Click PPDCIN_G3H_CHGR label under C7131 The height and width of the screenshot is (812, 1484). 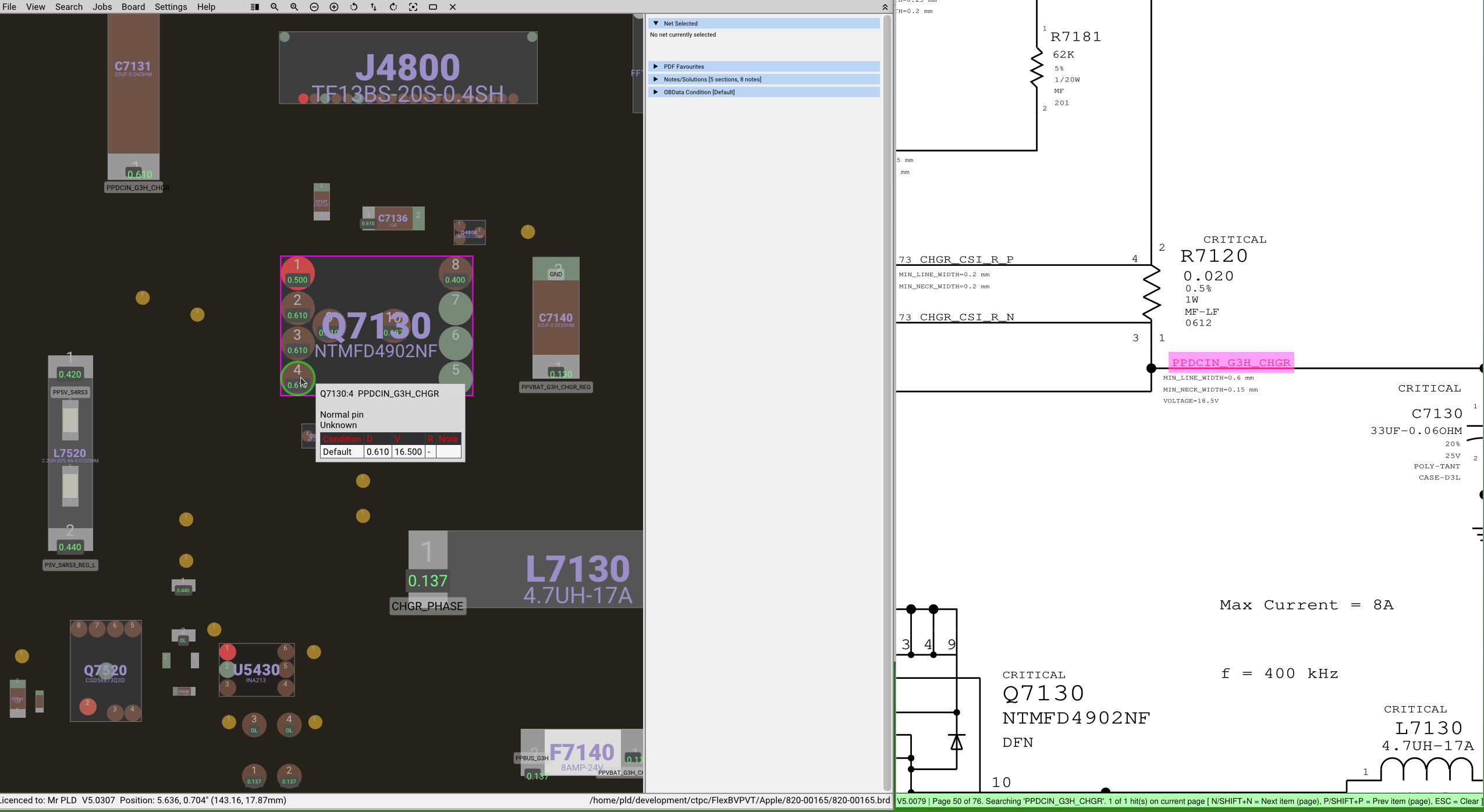(137, 188)
